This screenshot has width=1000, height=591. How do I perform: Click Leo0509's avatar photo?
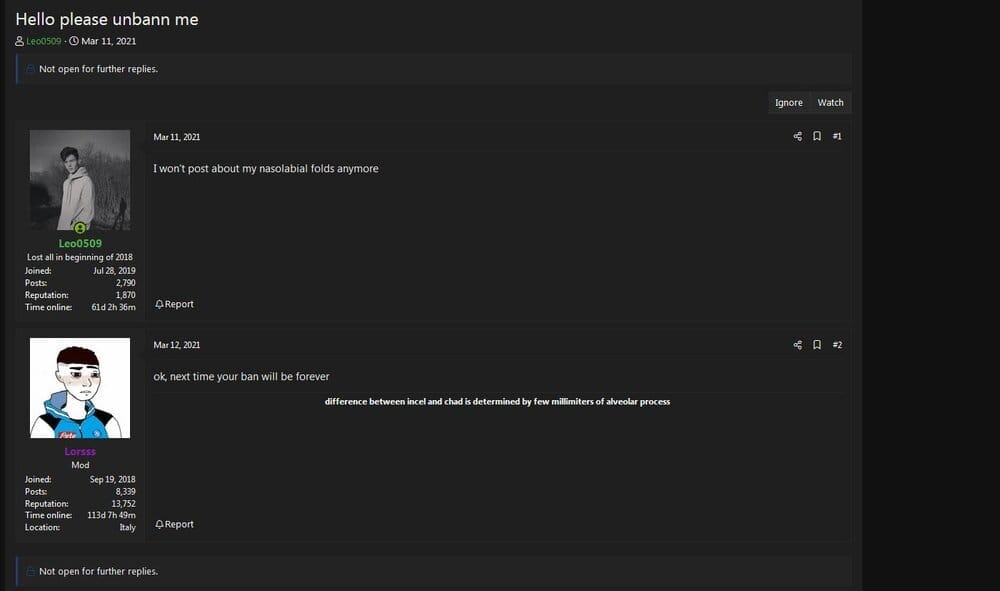[x=80, y=179]
